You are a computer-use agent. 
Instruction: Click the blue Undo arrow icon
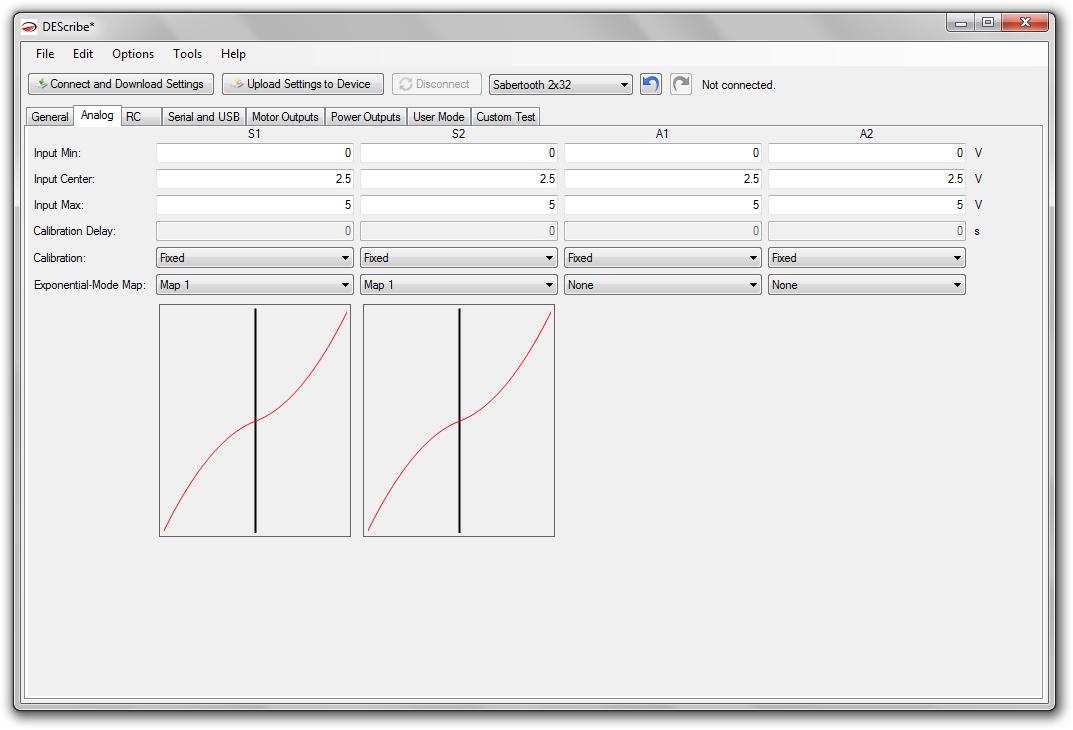[x=651, y=84]
